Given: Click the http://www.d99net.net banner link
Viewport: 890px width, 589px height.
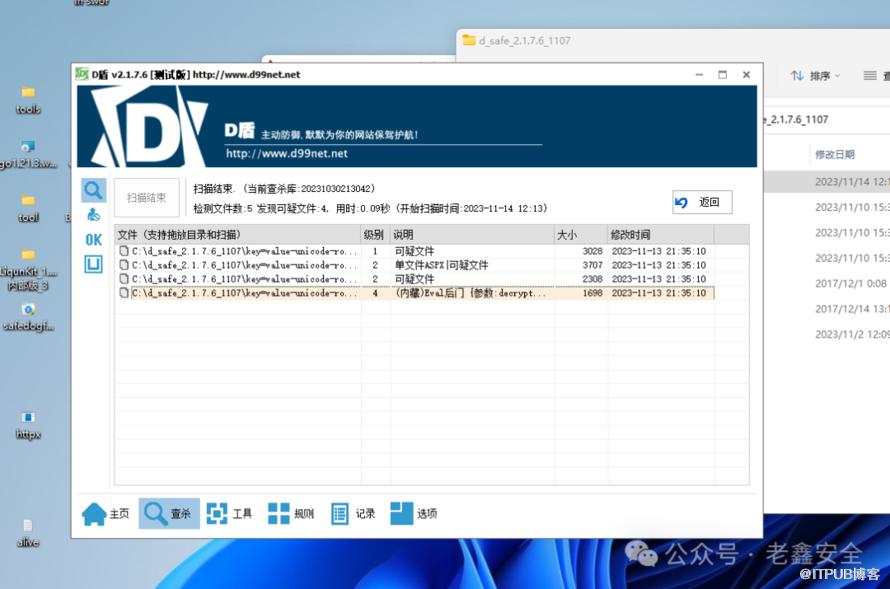Looking at the screenshot, I should [287, 154].
